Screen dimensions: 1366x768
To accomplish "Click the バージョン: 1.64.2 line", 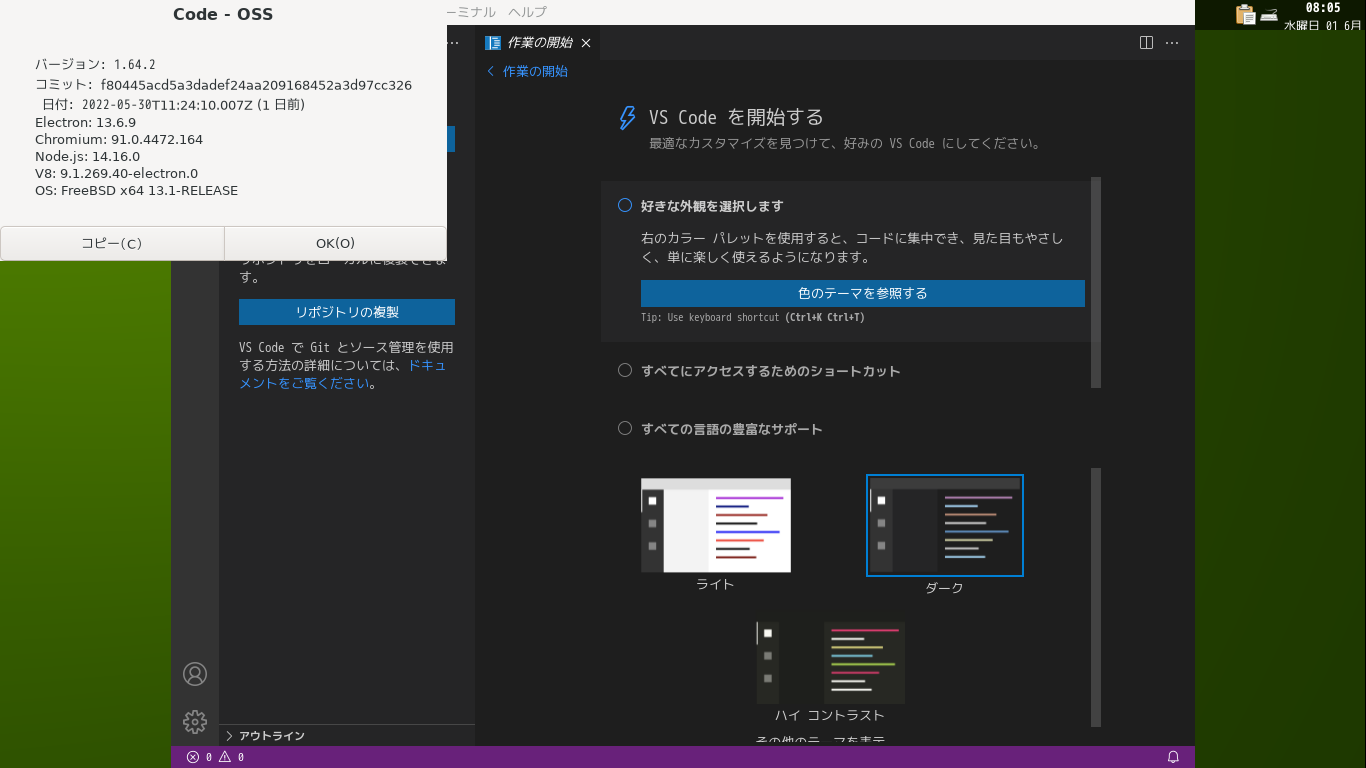I will tap(95, 64).
